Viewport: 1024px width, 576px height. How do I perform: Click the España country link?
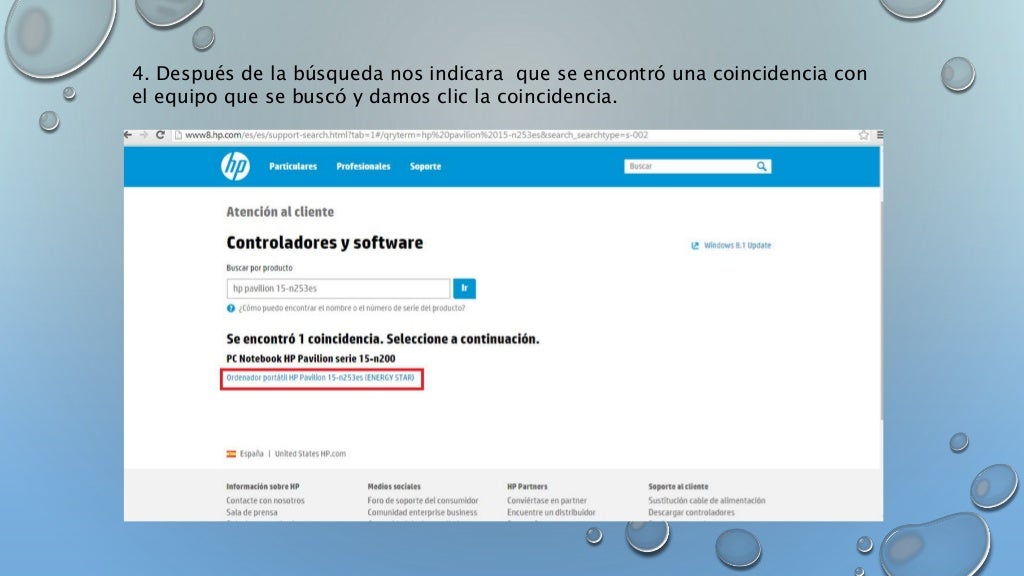[251, 454]
